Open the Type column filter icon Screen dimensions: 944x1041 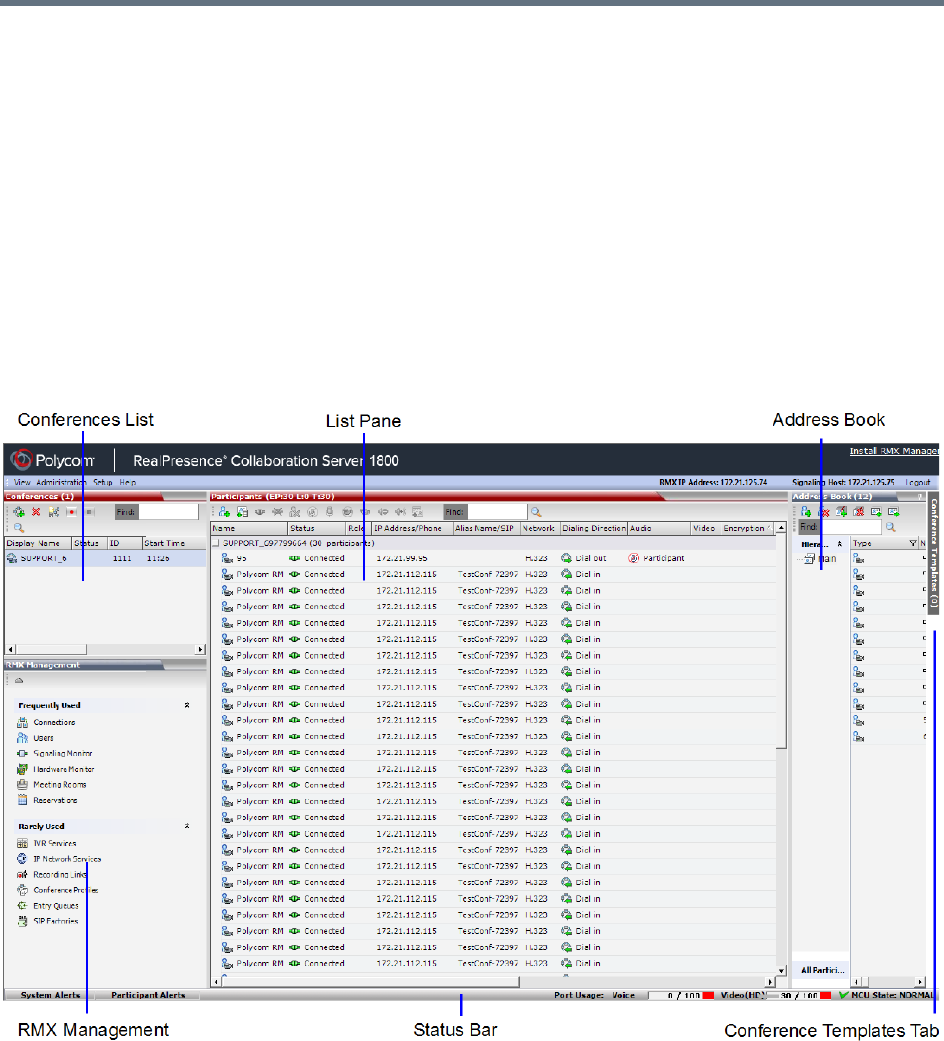[x=913, y=543]
